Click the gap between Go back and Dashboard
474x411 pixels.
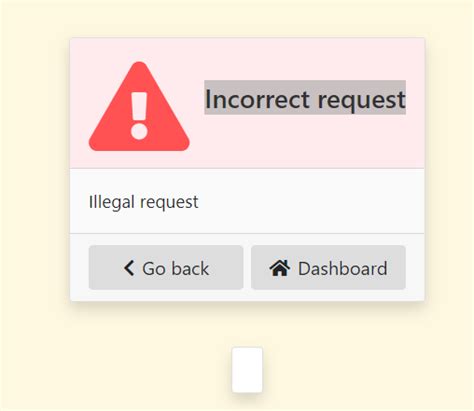247,268
